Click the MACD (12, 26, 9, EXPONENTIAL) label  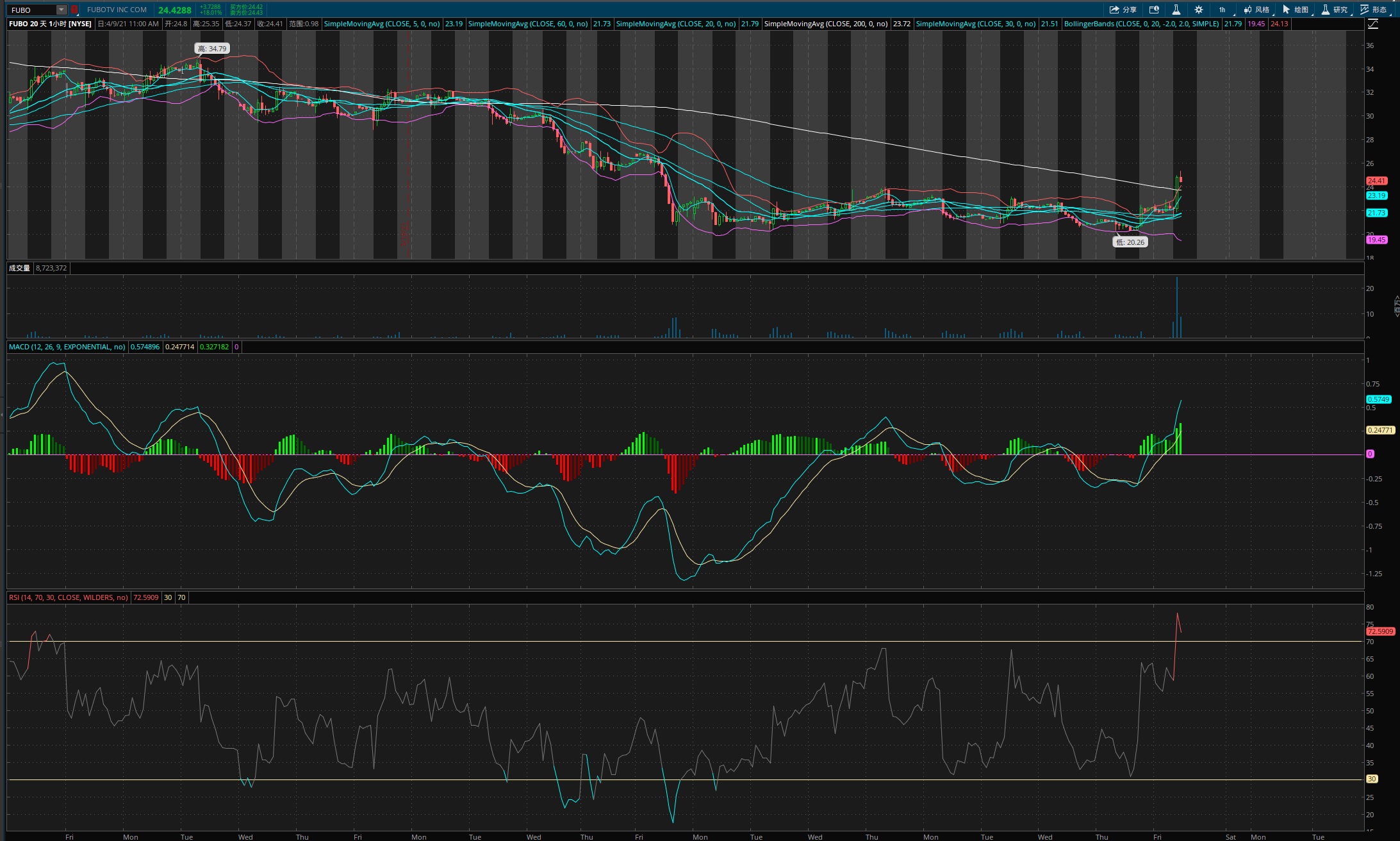(x=67, y=347)
